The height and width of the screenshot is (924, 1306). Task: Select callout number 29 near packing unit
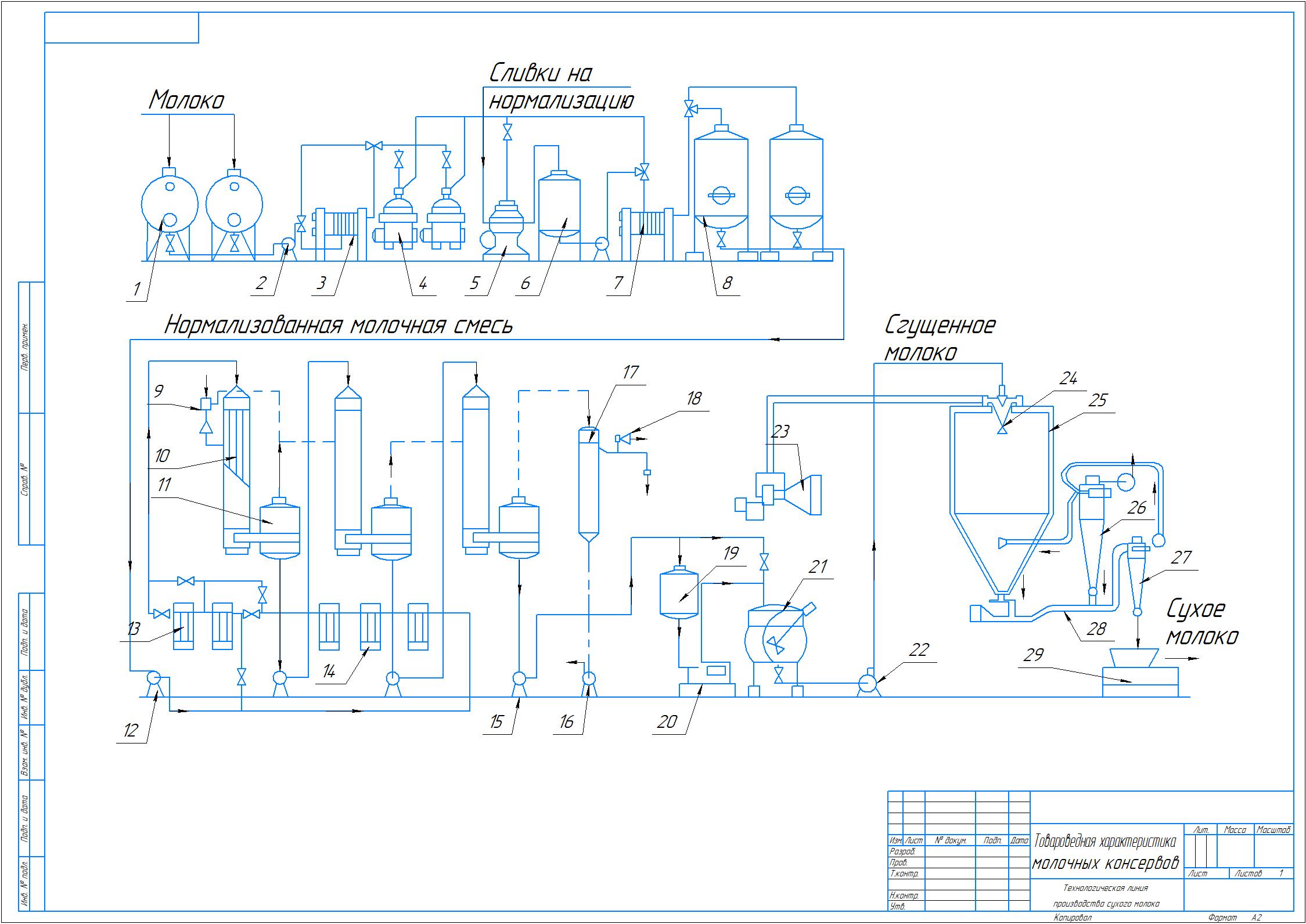(1034, 655)
